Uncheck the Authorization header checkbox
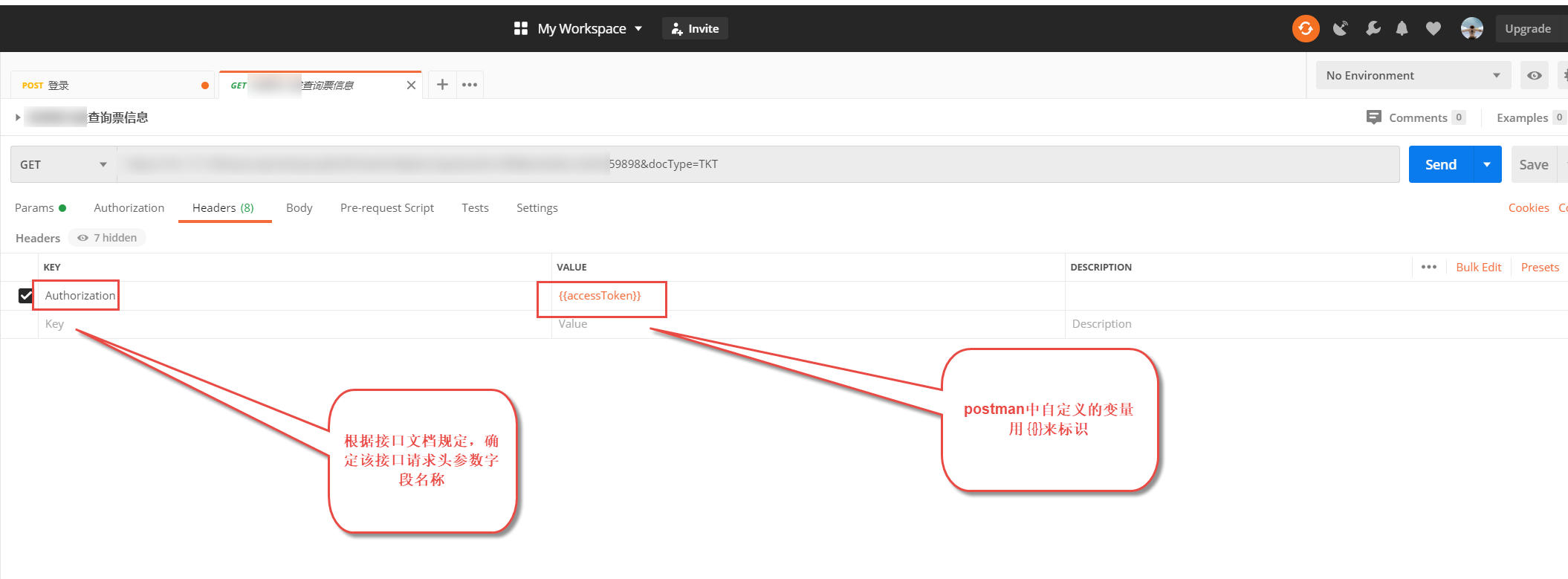1568x579 pixels. tap(26, 296)
